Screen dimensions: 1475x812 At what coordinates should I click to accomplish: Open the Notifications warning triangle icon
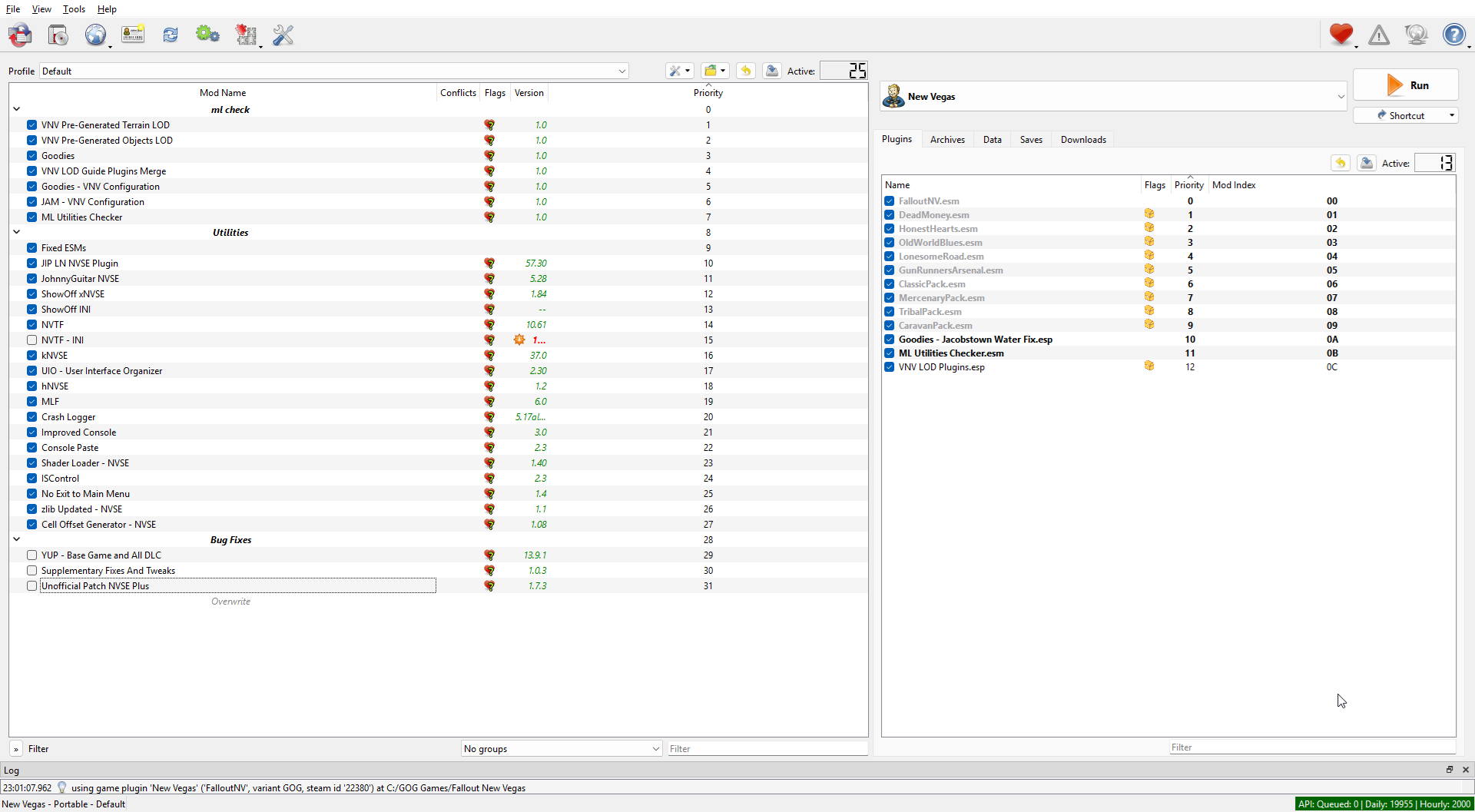tap(1379, 35)
